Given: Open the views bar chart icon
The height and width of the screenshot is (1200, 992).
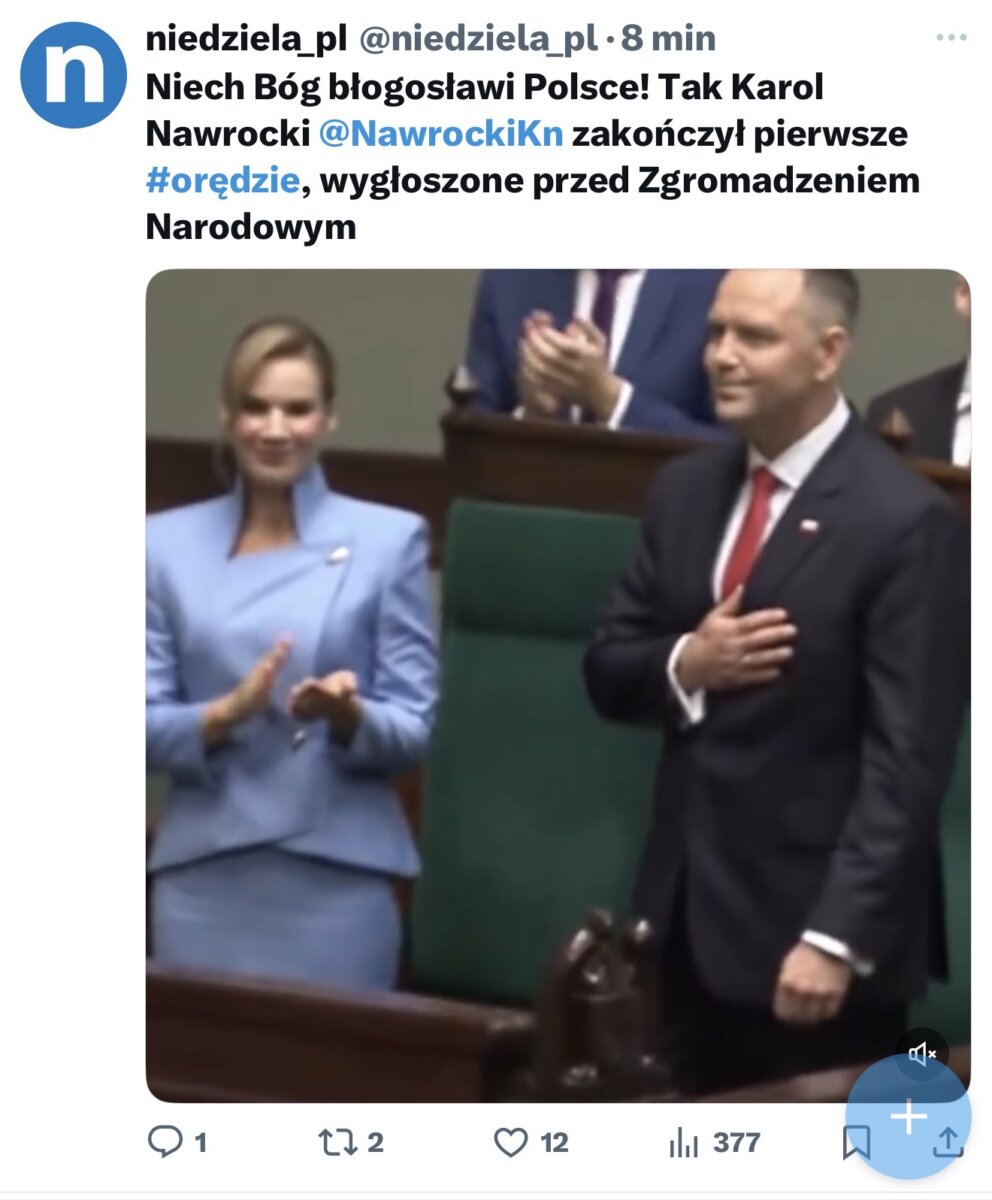Looking at the screenshot, I should (684, 1142).
